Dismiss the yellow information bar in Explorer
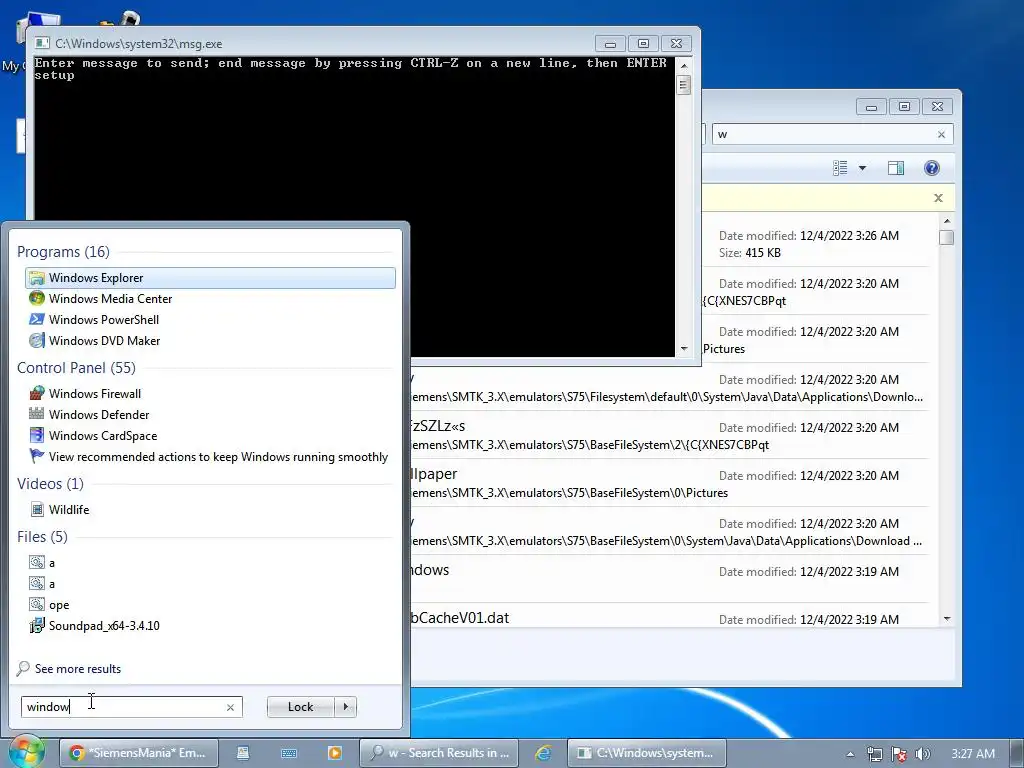The width and height of the screenshot is (1024, 768). coord(938,198)
